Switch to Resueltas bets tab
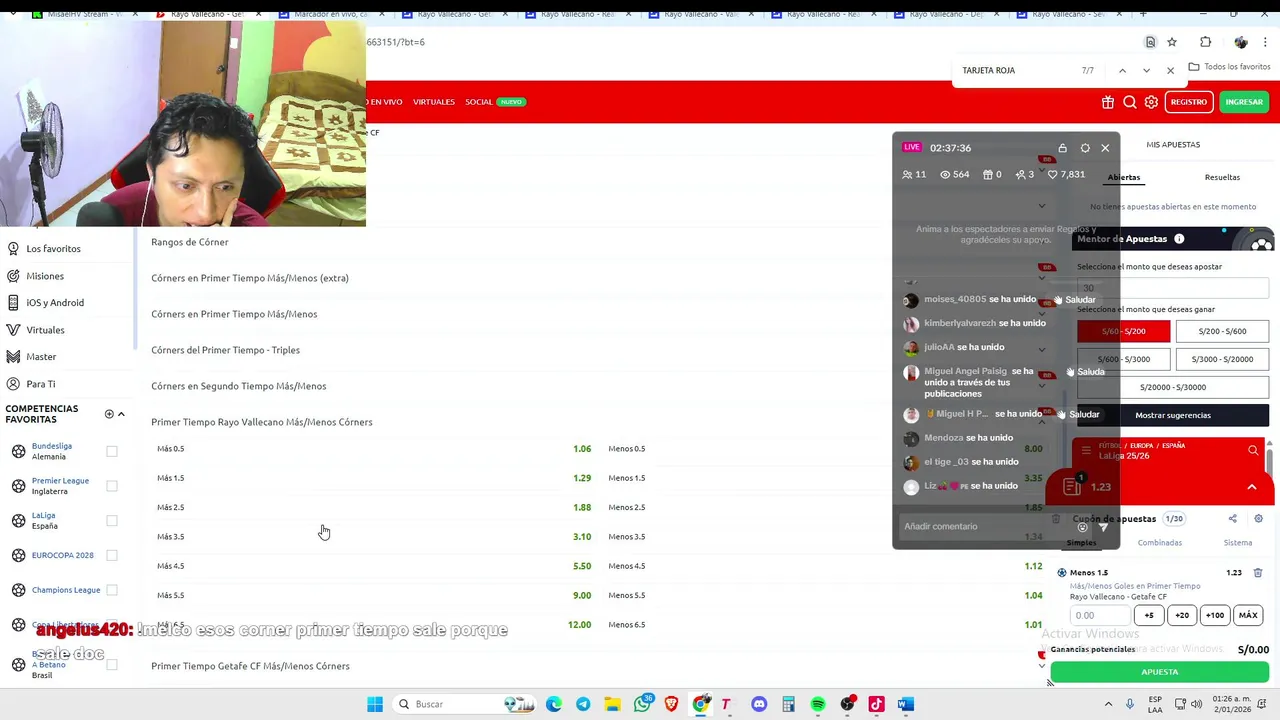 [x=1222, y=177]
